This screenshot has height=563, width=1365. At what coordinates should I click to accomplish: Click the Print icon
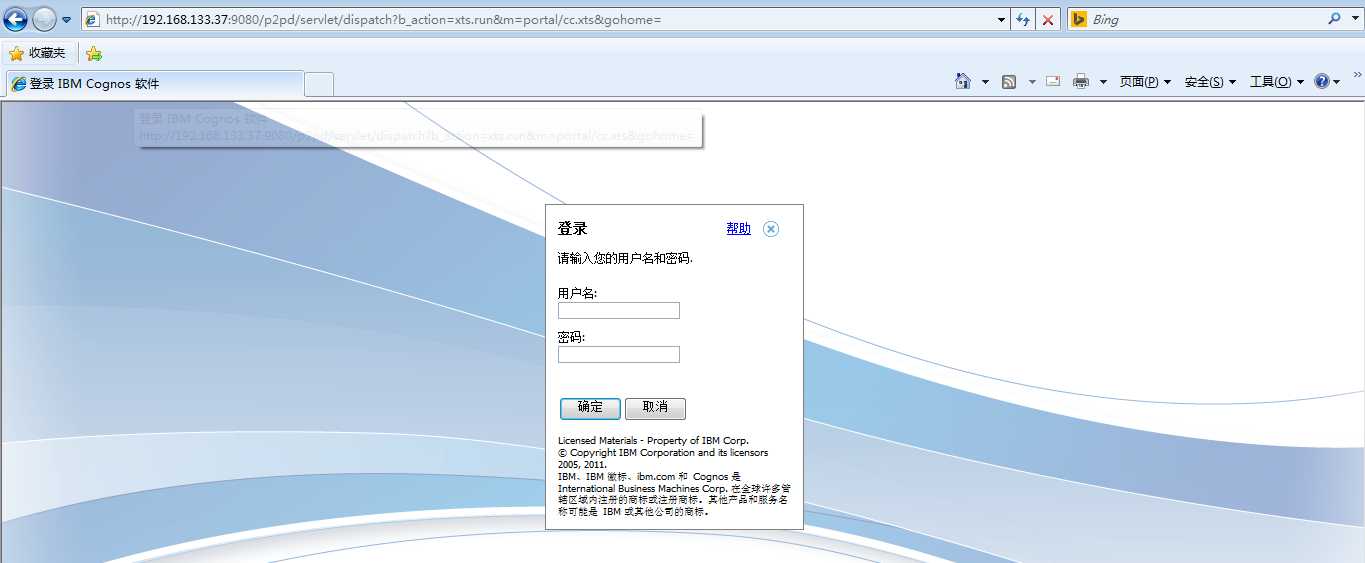[1081, 82]
